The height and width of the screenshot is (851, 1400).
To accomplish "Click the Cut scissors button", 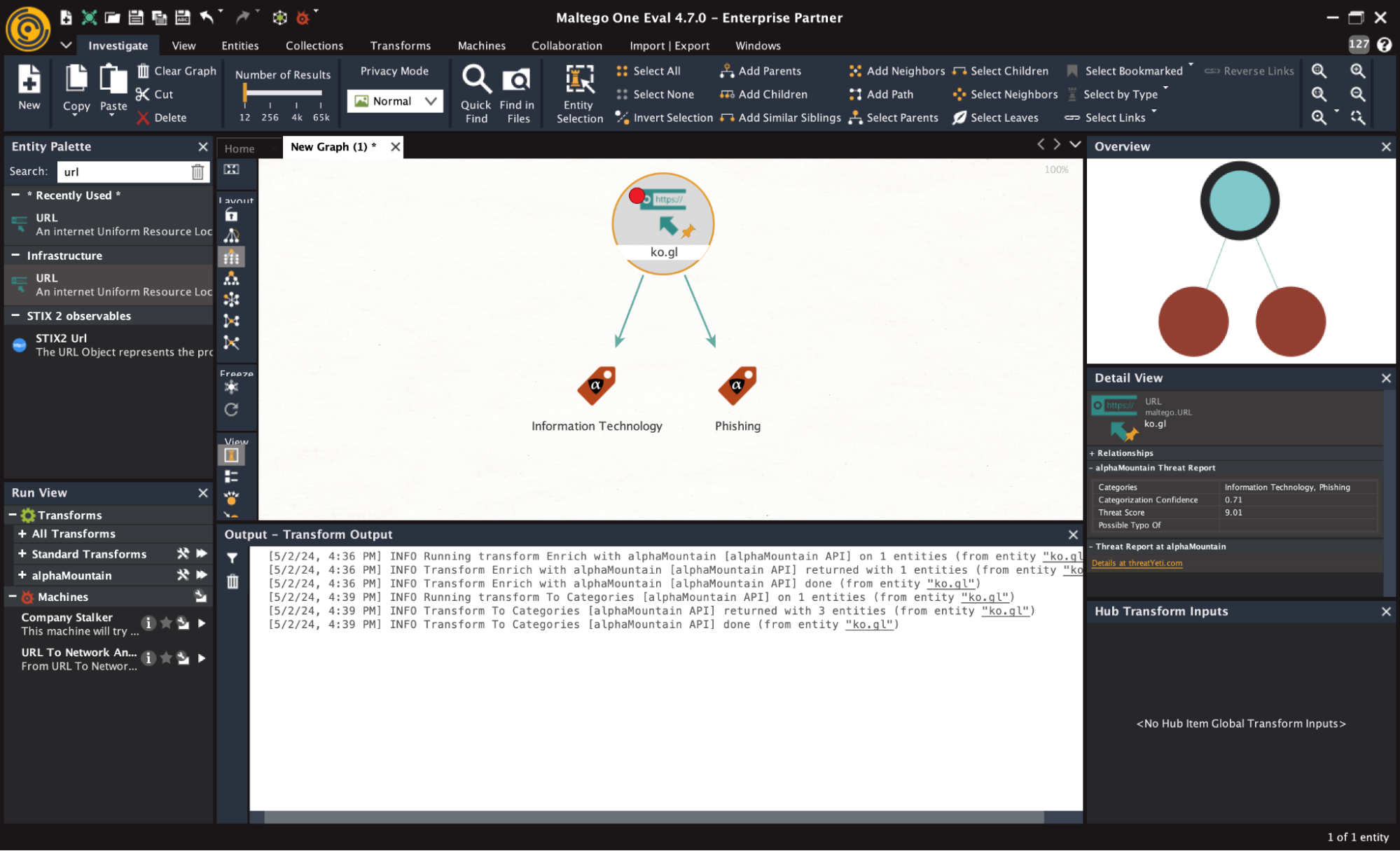I will point(155,94).
